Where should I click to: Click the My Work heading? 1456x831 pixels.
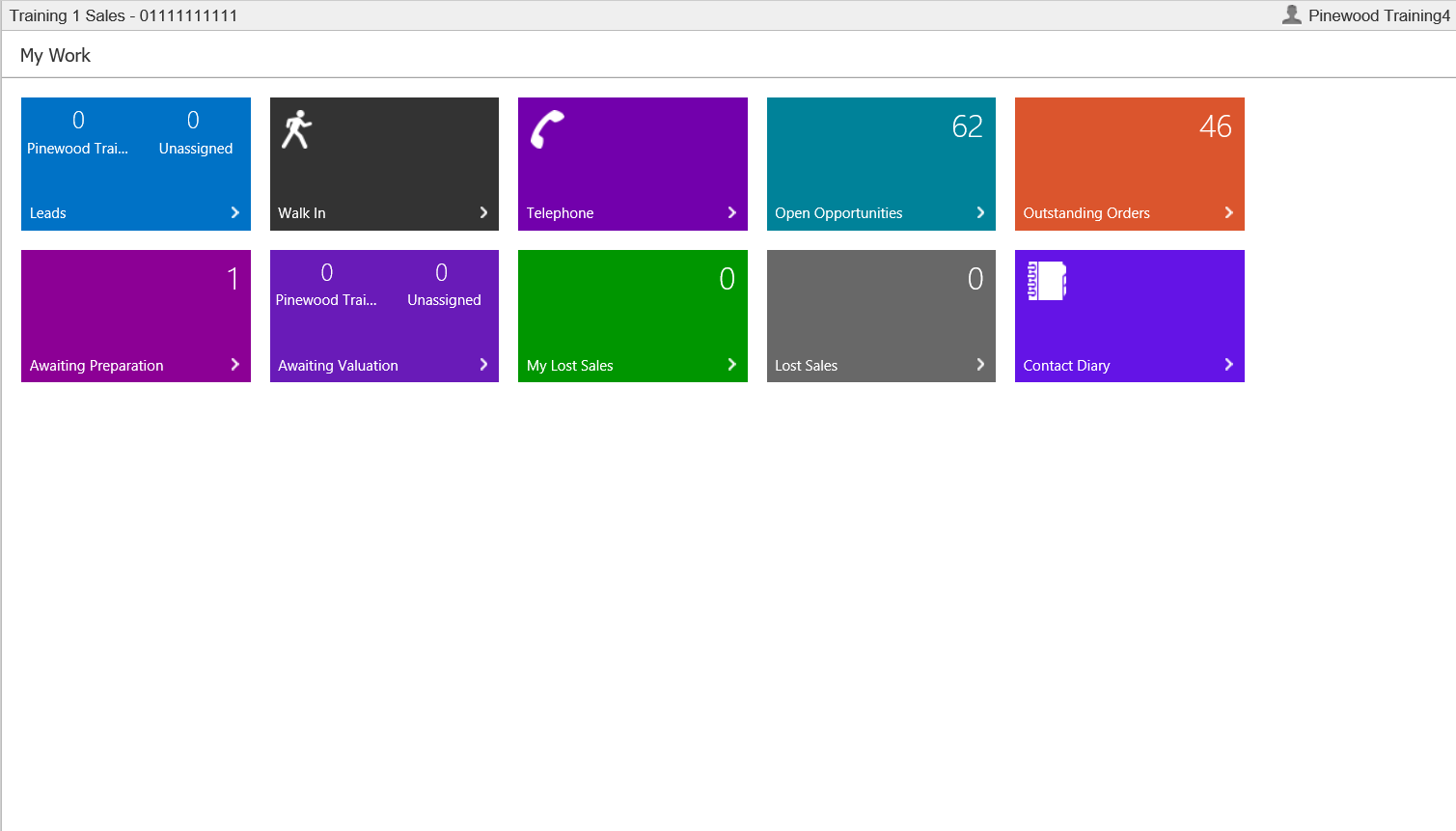[55, 55]
